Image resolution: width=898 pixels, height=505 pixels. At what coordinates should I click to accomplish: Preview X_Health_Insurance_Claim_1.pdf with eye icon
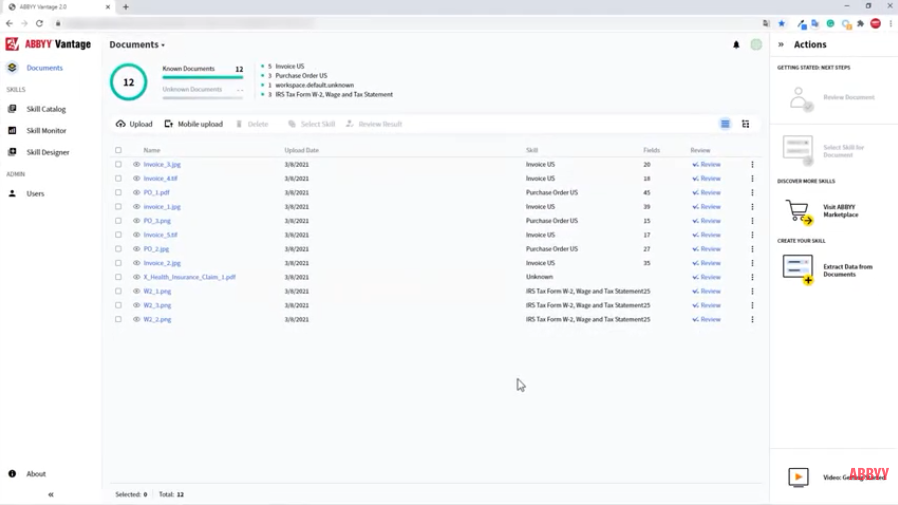point(136,277)
